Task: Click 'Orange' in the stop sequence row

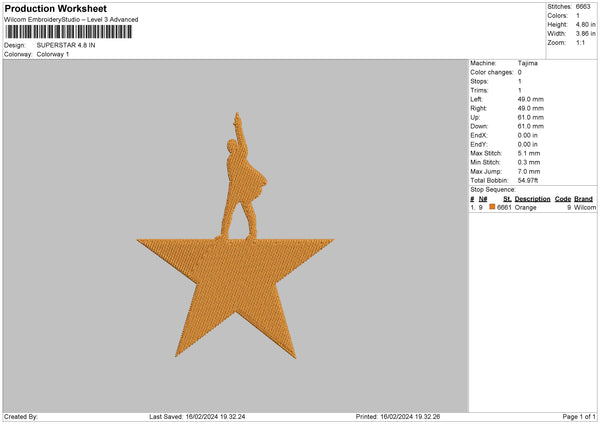Action: point(525,207)
